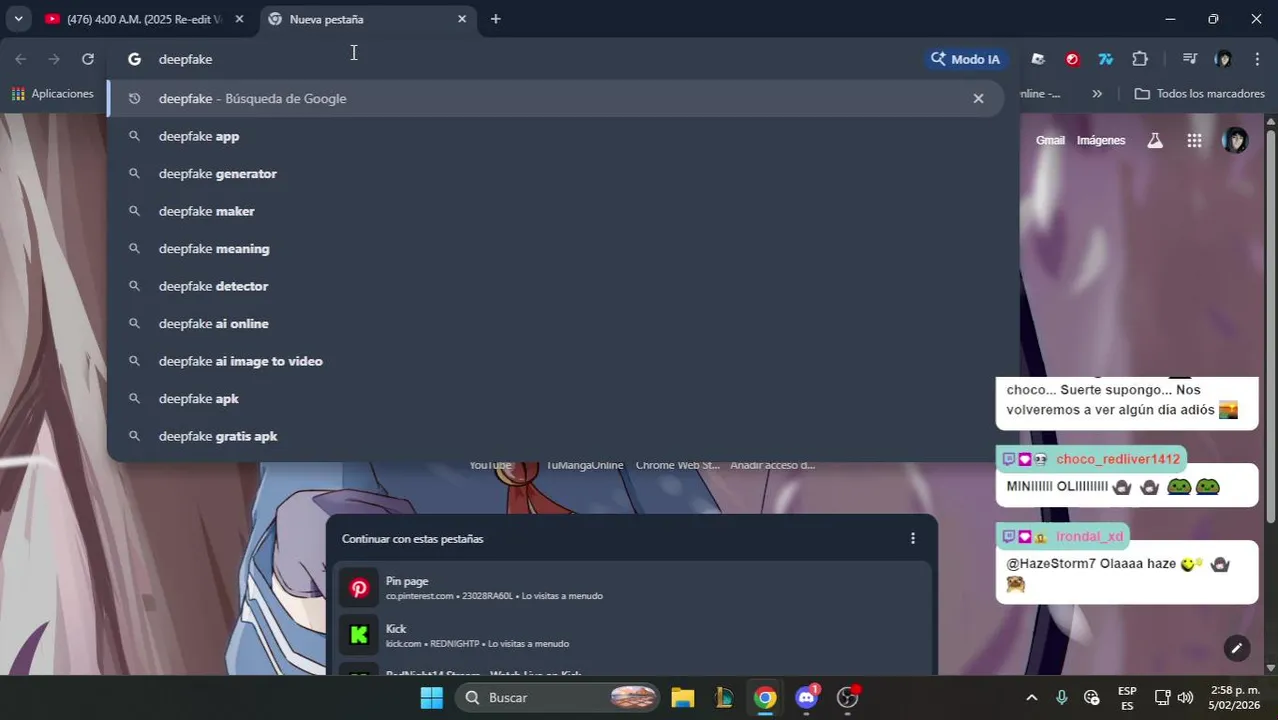The height and width of the screenshot is (720, 1278).
Task: Open the Roblox extension icon in toolbar
Action: pyautogui.click(x=1038, y=59)
